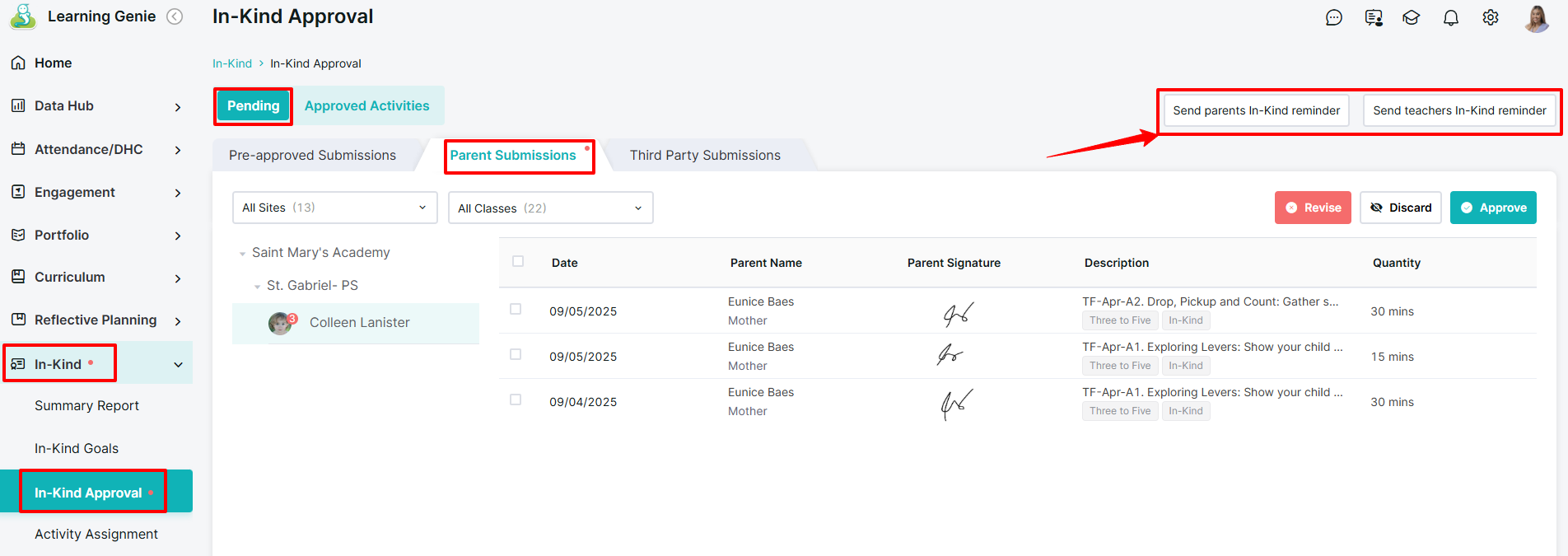Click the graduation cap training icon

point(1412,17)
